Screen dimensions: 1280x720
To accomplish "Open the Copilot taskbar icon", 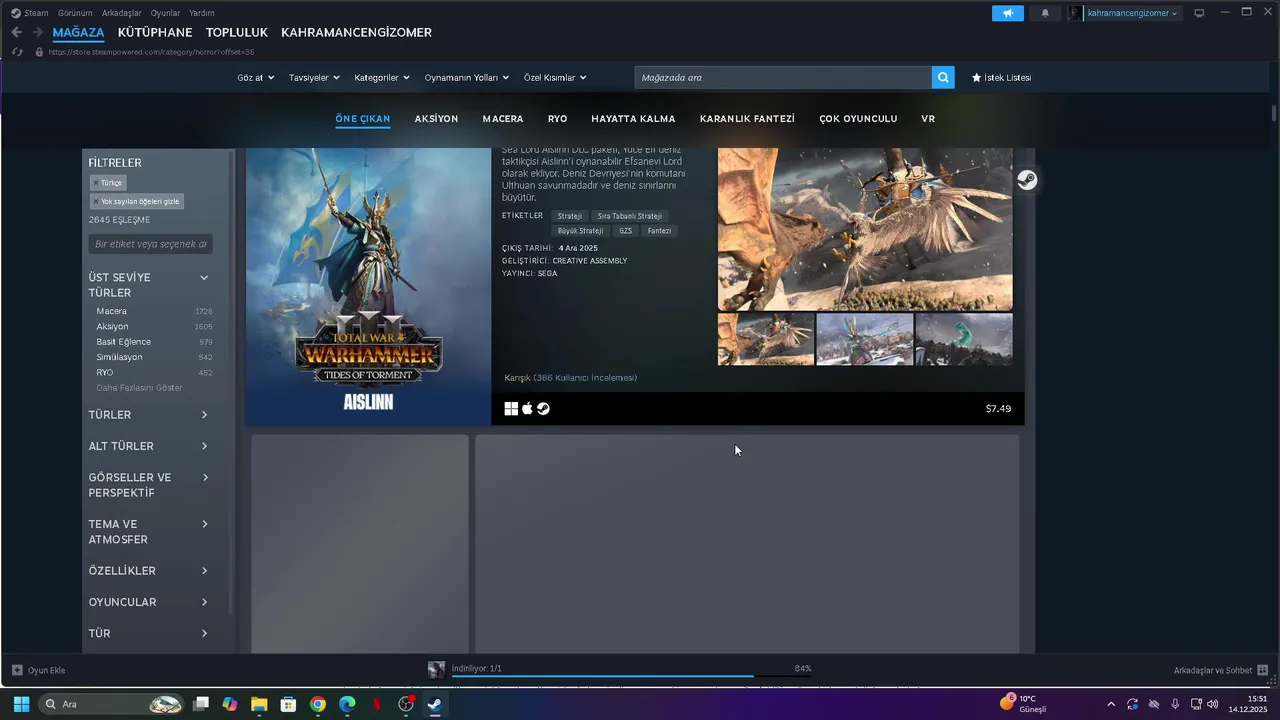I will 230,704.
